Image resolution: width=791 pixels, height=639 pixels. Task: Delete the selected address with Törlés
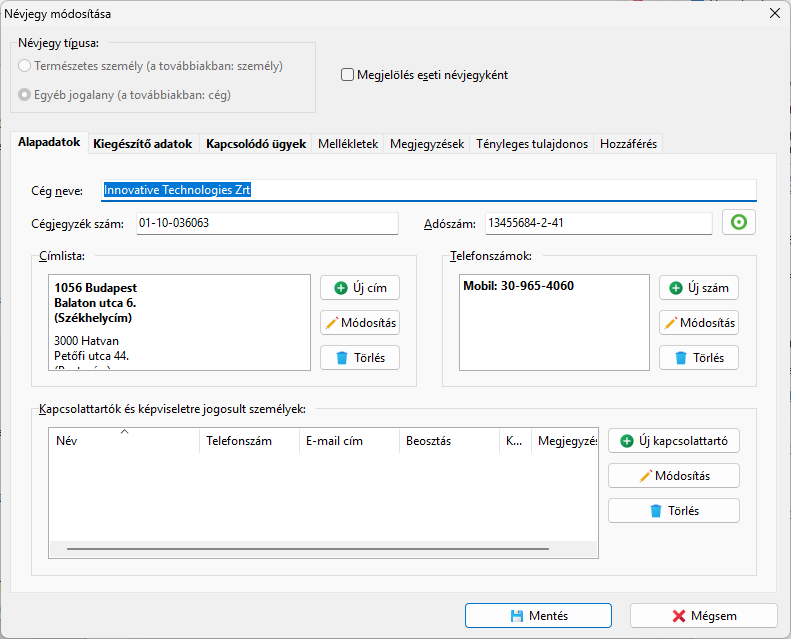click(x=360, y=358)
